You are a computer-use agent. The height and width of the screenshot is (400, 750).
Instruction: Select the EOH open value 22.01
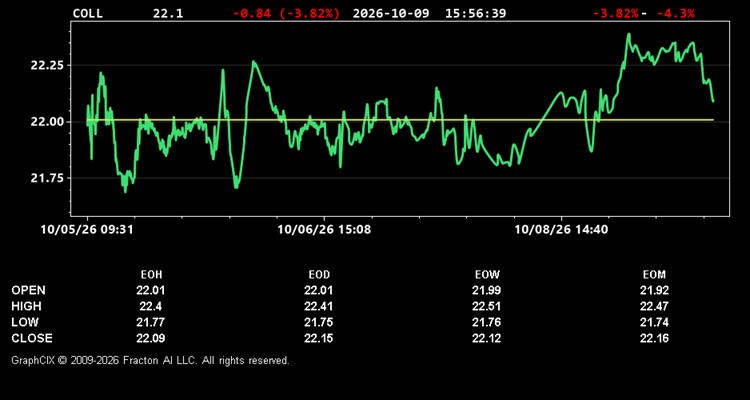pyautogui.click(x=151, y=290)
